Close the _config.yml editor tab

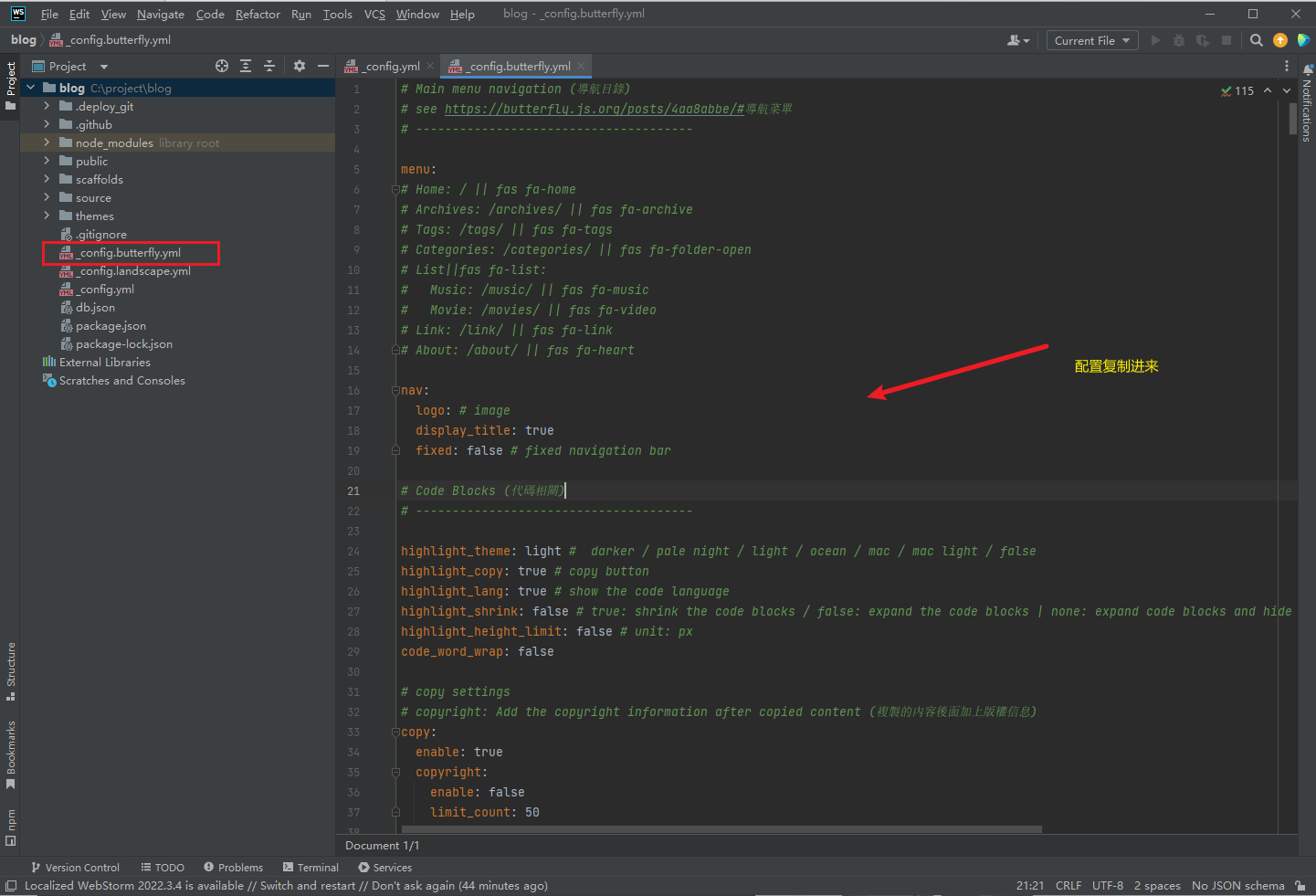tap(430, 66)
